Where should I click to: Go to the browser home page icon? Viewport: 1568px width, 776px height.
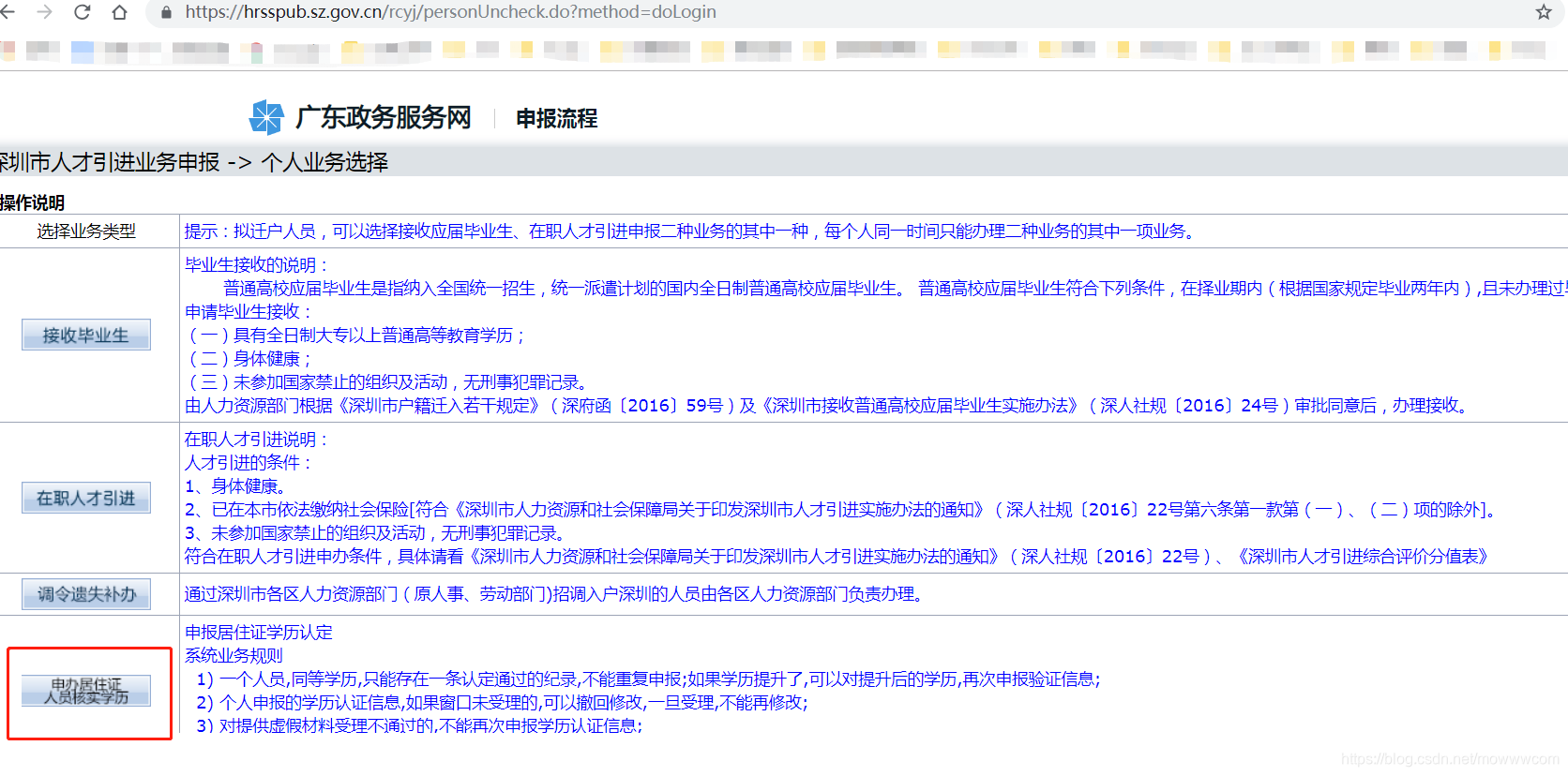click(119, 12)
